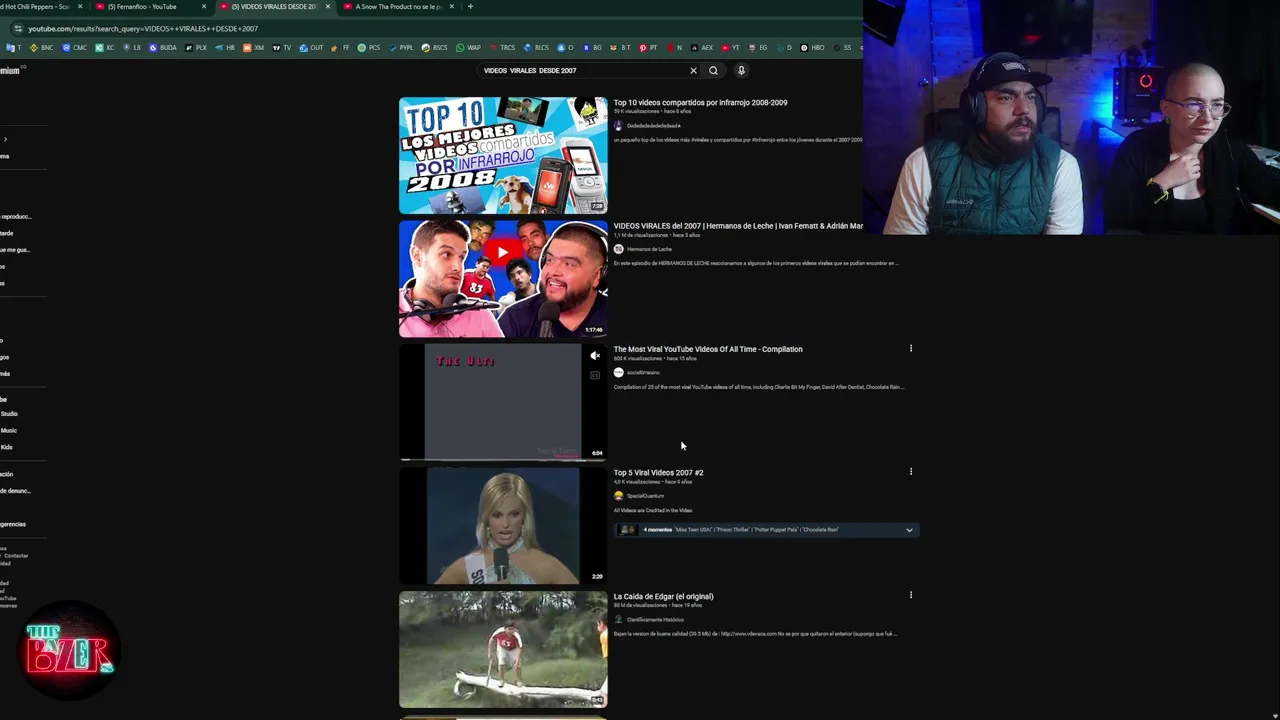This screenshot has width=1280, height=720.
Task: Open the KC bookmark
Action: (104, 47)
